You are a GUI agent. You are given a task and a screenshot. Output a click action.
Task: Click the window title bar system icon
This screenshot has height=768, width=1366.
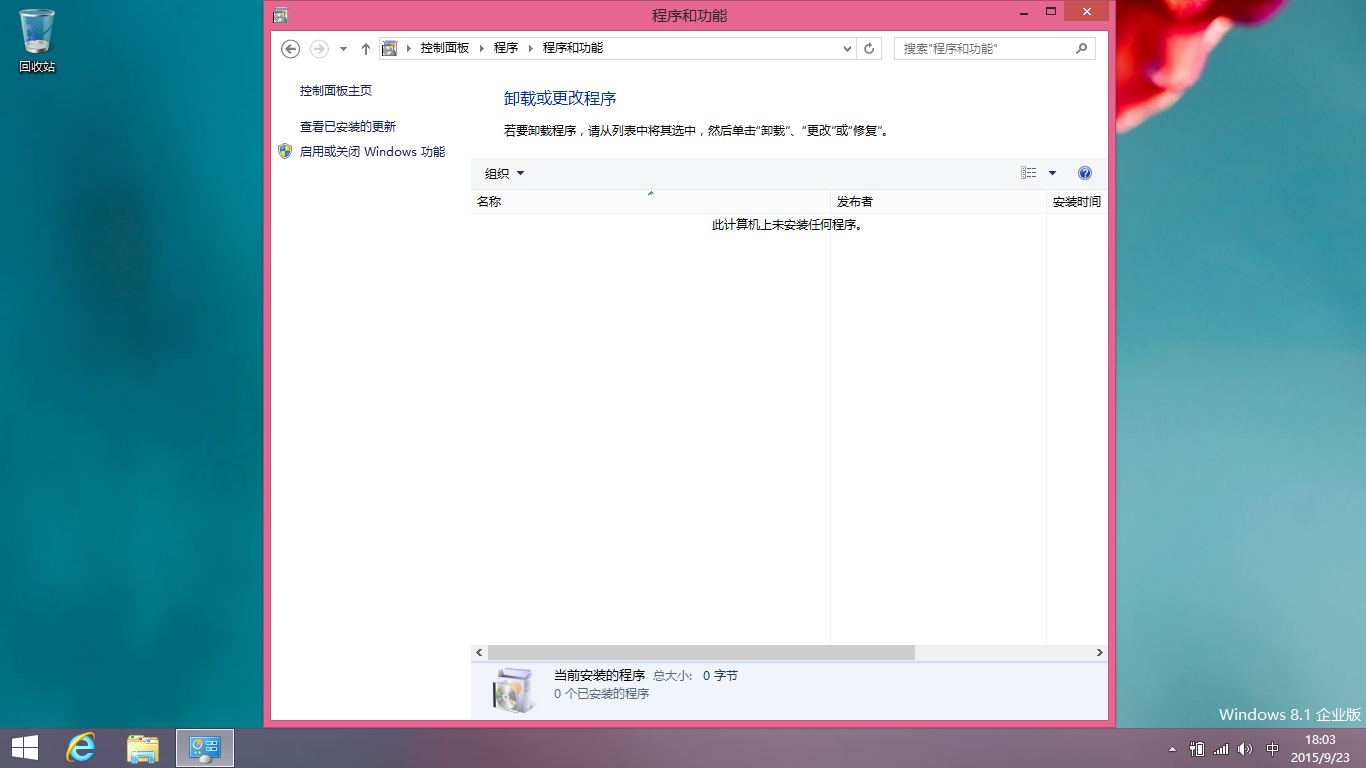click(x=280, y=14)
